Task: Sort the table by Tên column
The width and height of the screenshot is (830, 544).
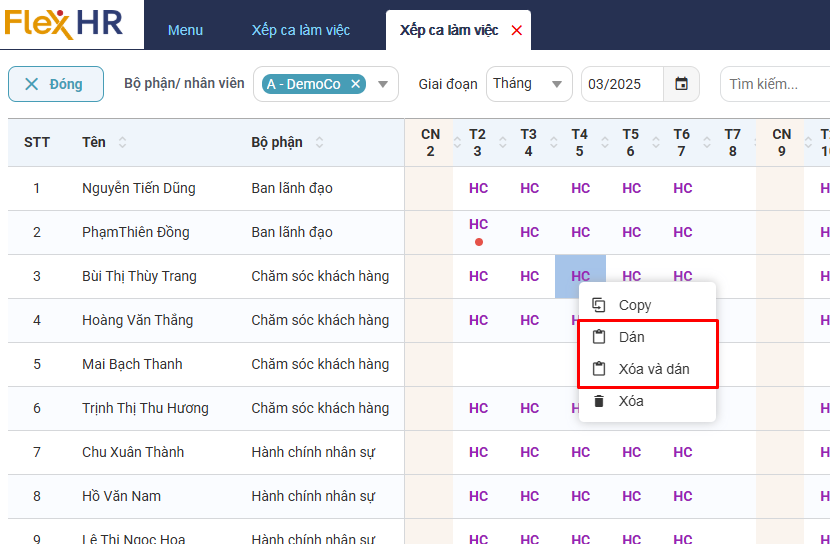Action: click(x=122, y=142)
